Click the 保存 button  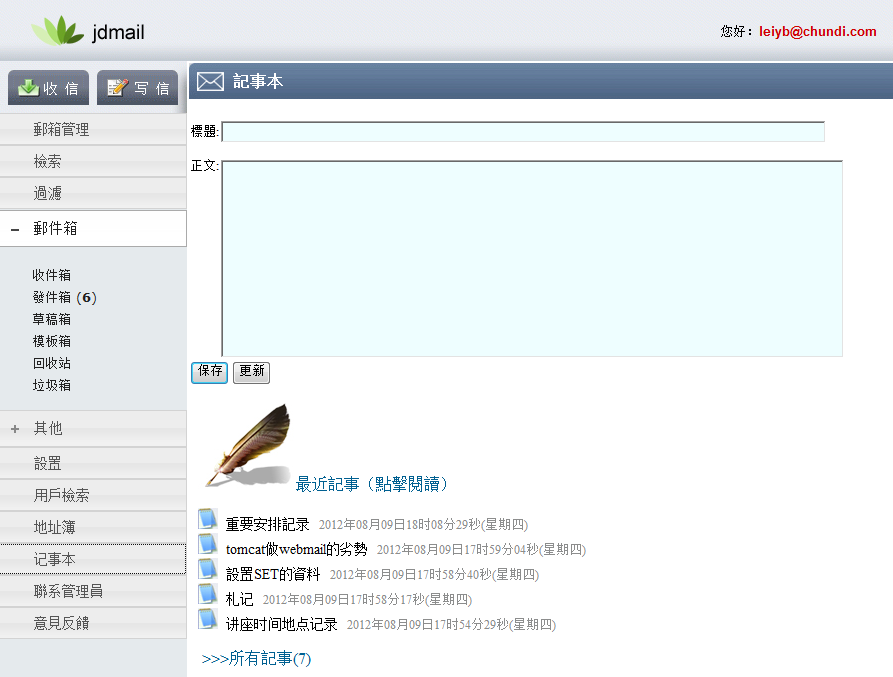(210, 372)
